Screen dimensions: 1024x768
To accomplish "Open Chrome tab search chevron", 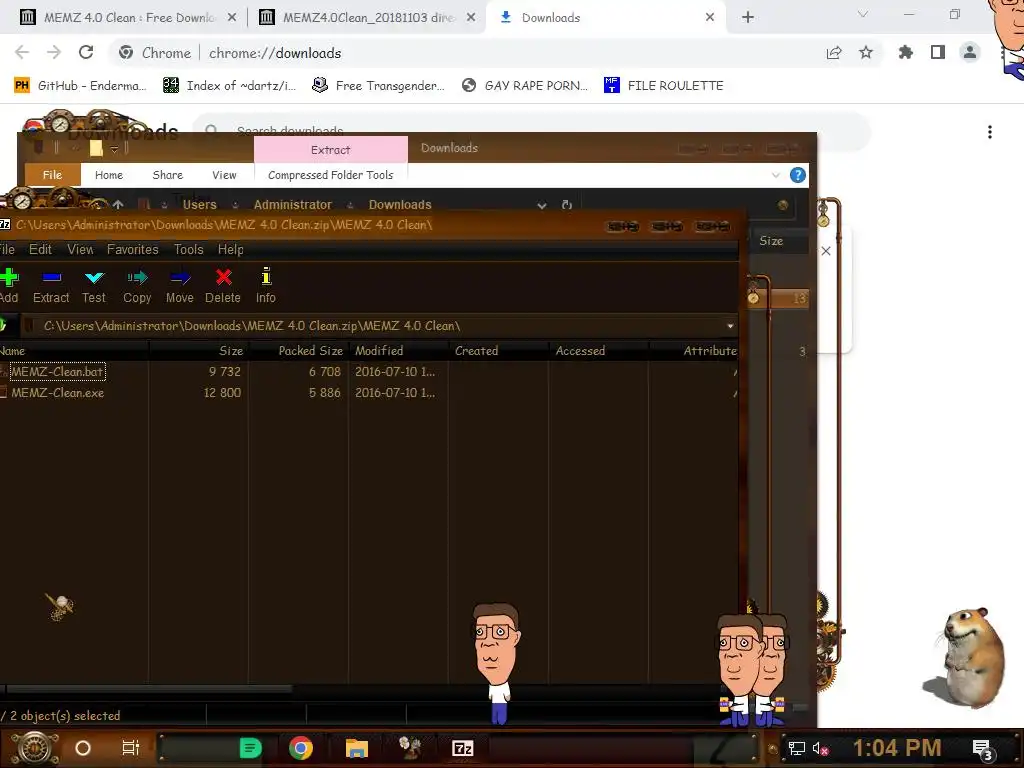I will tap(863, 14).
